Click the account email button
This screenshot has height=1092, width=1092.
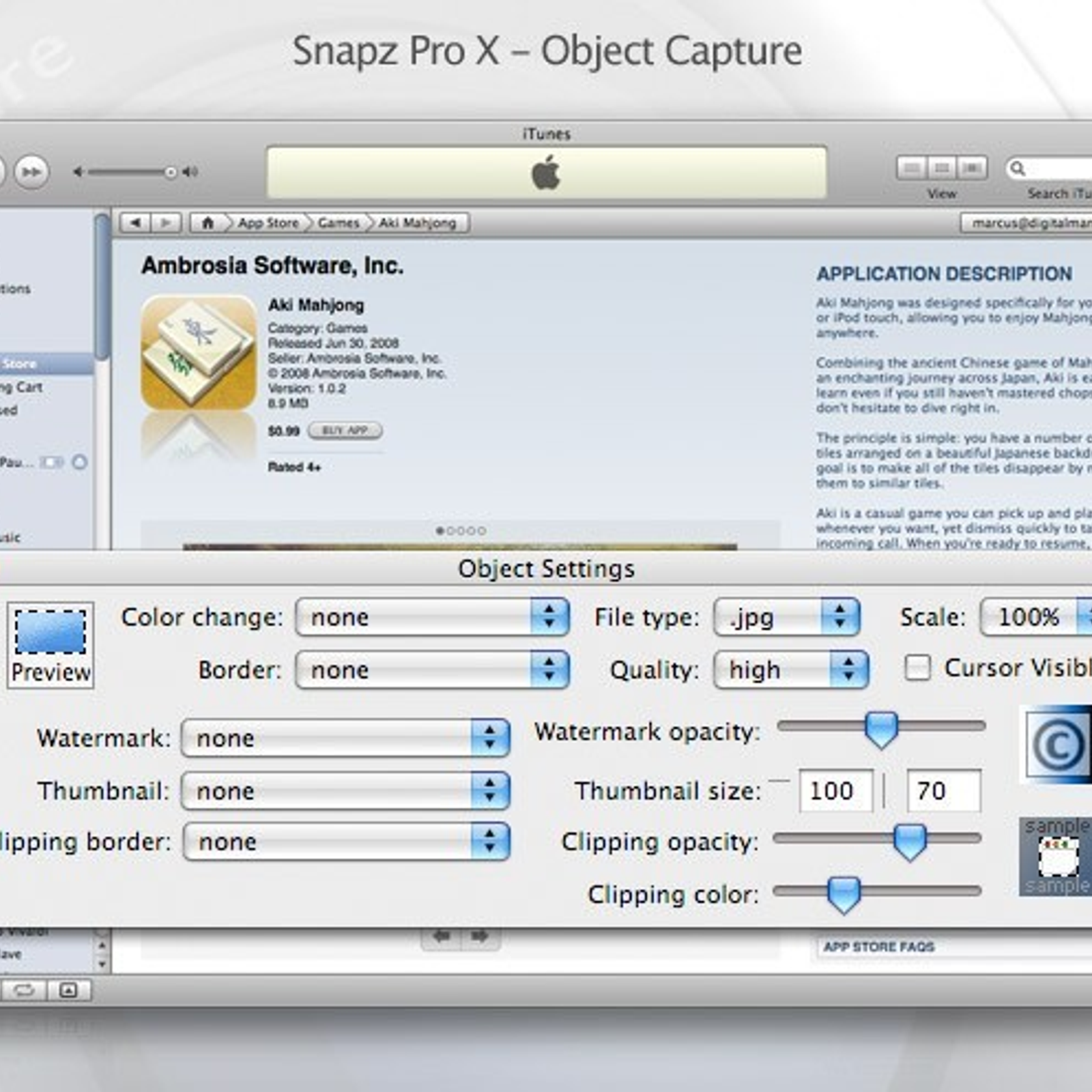[1026, 222]
